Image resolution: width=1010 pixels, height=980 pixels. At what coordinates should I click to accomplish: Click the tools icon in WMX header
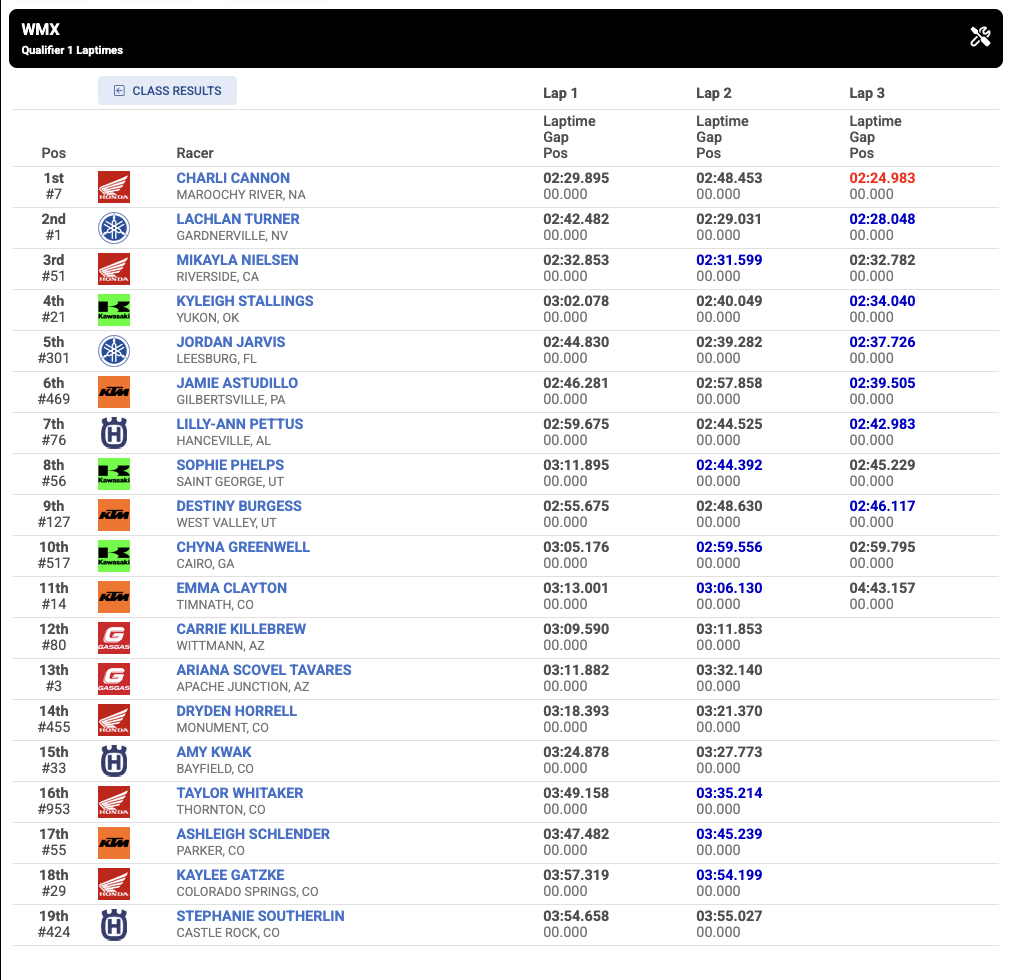(980, 38)
